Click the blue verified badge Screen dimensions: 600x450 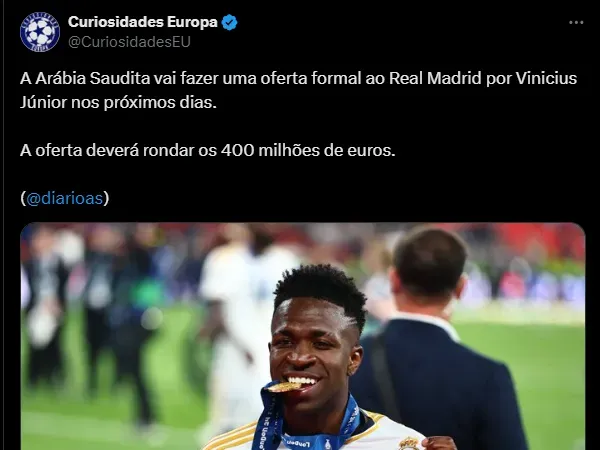click(x=229, y=22)
